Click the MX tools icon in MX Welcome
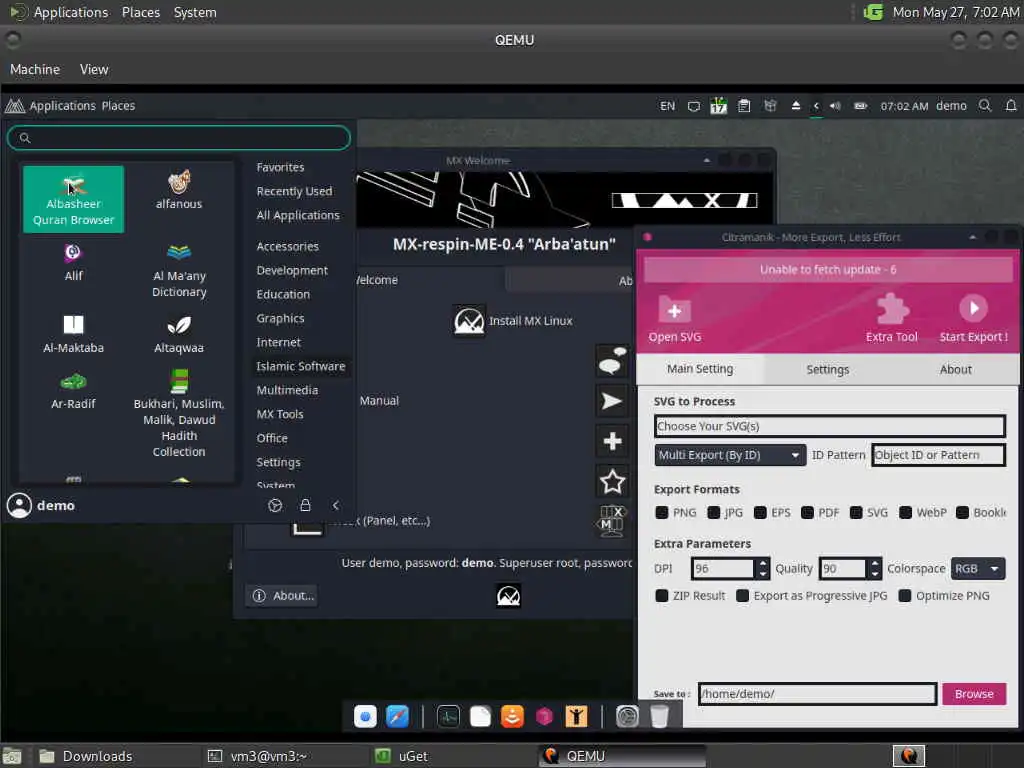The height and width of the screenshot is (768, 1024). [x=612, y=521]
